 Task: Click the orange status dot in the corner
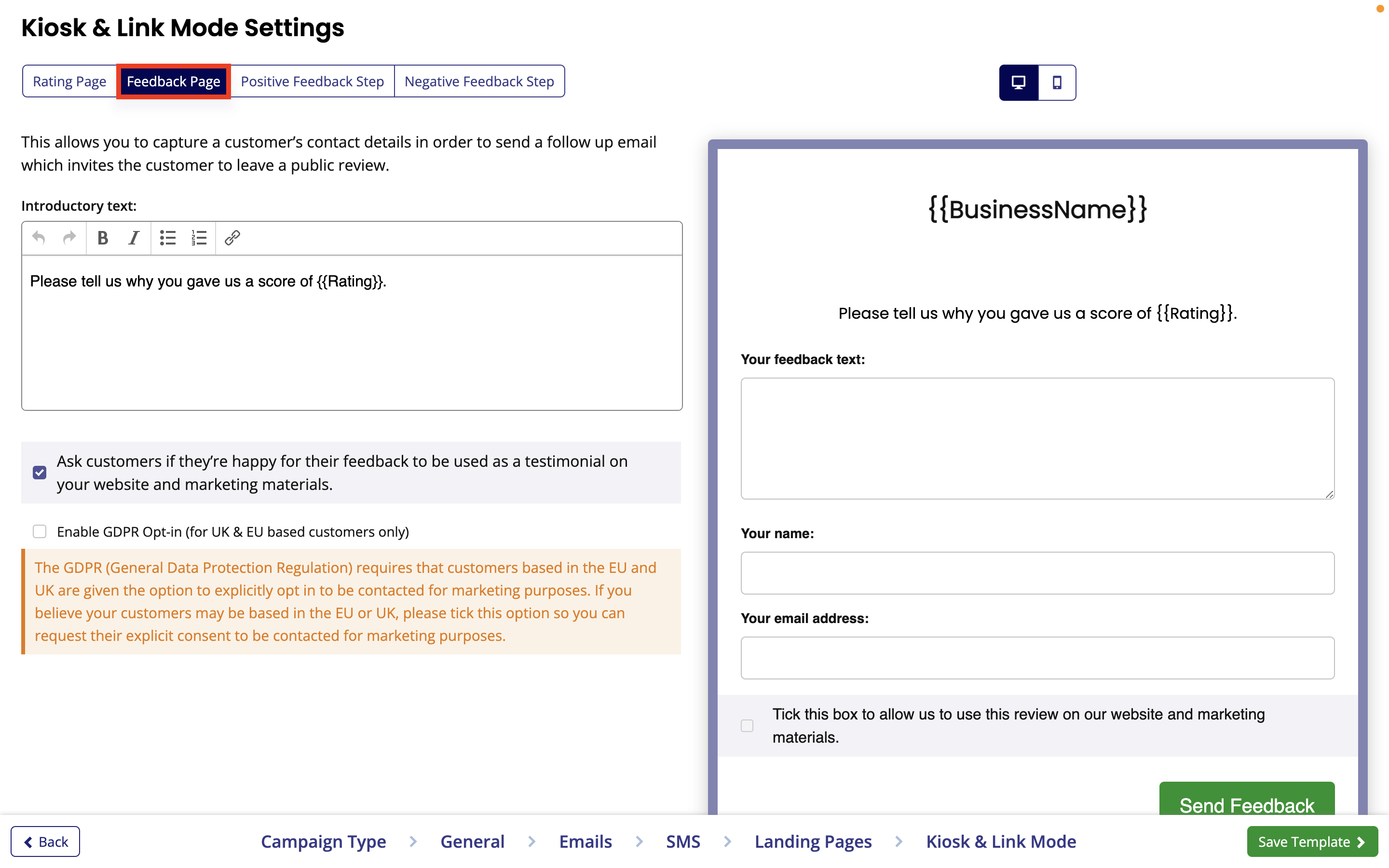pyautogui.click(x=1380, y=8)
